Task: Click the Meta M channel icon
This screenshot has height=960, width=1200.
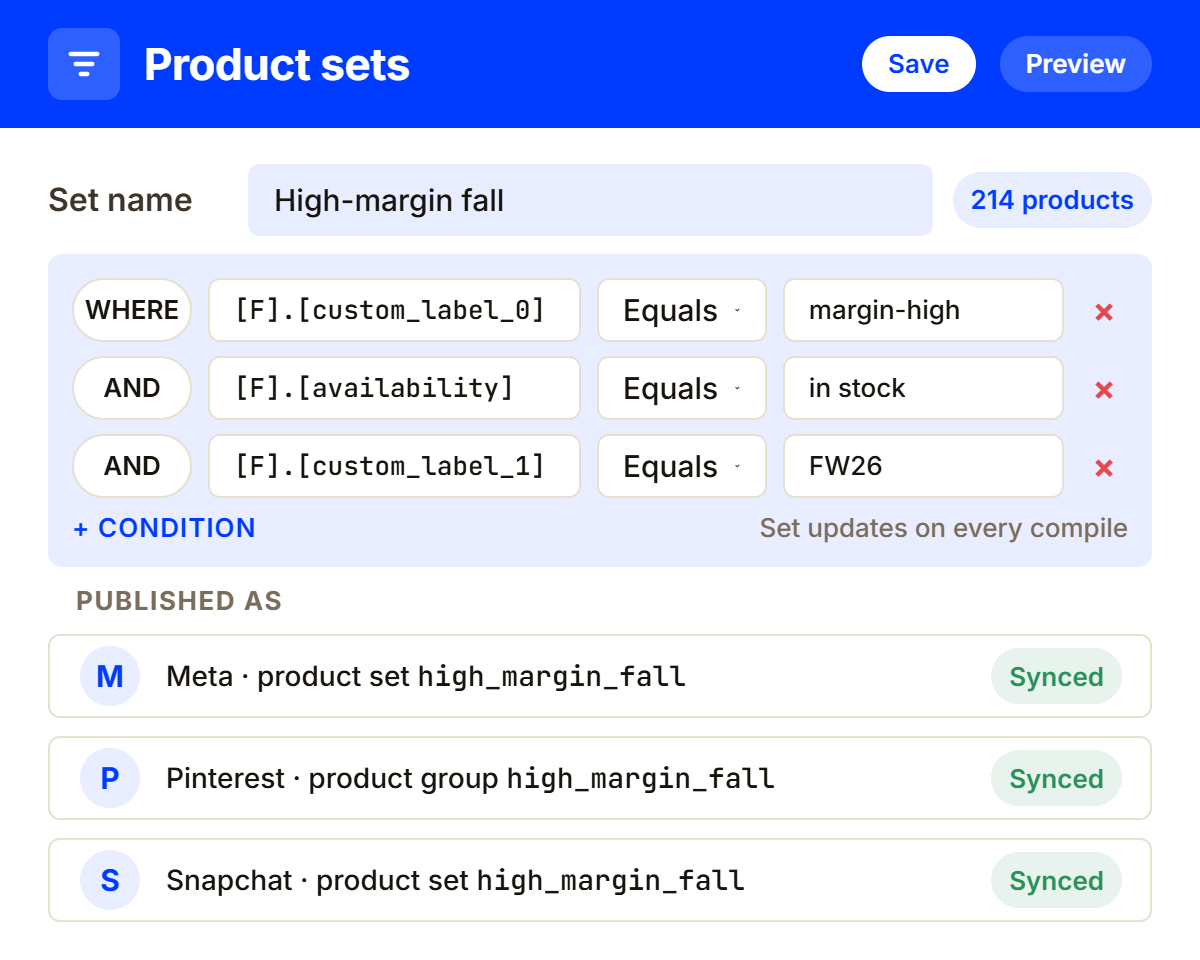Action: tap(110, 677)
